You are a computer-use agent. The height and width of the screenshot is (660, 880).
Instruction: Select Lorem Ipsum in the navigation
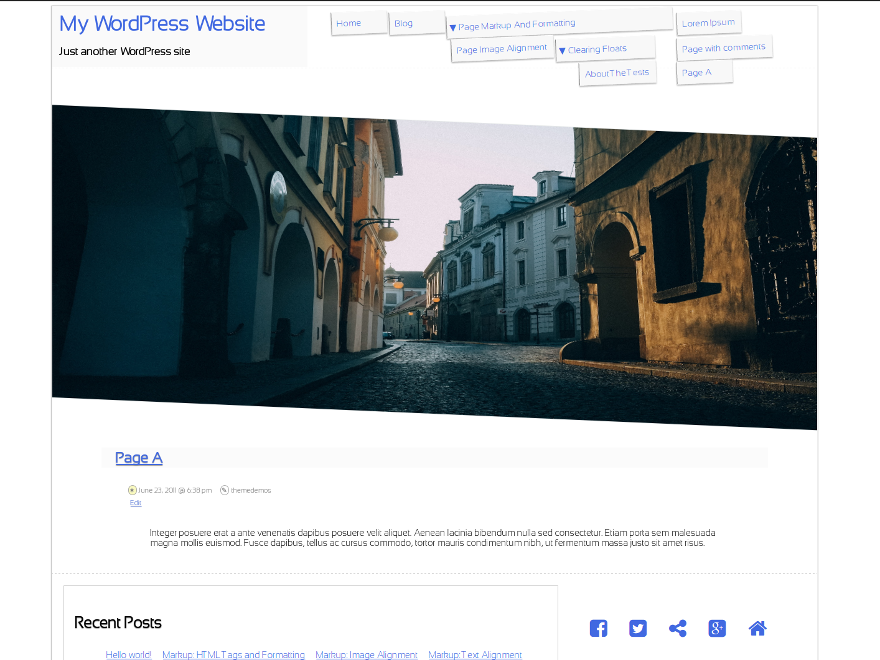(708, 22)
